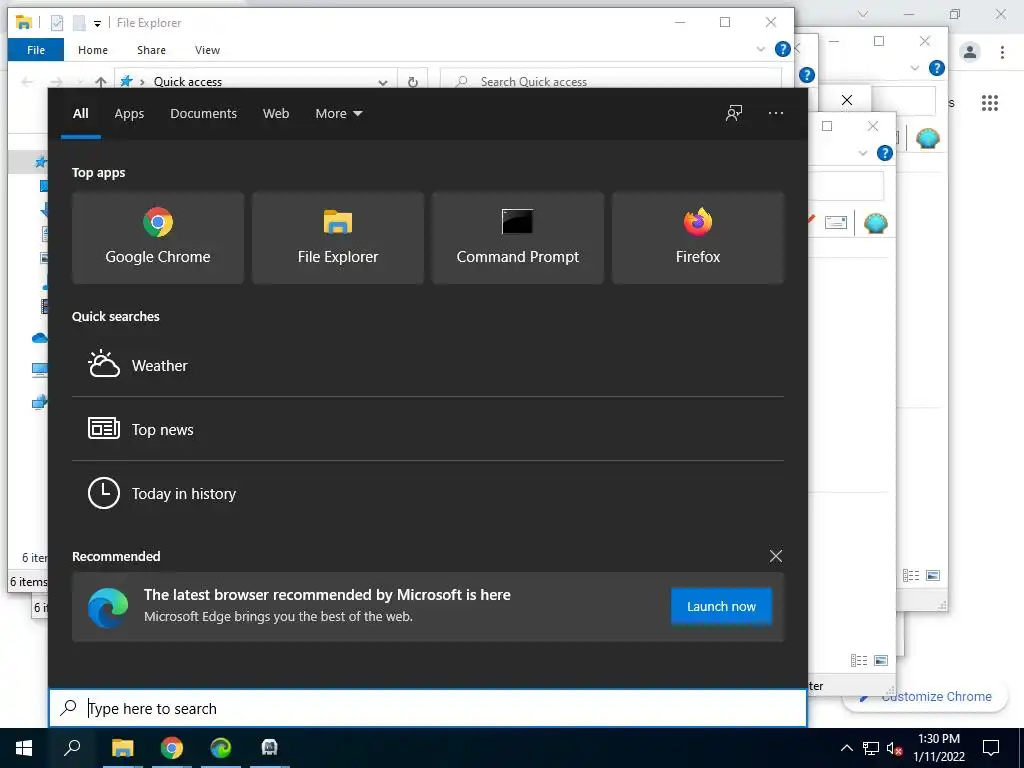Viewport: 1024px width, 768px height.
Task: Expand the More search filter dropdown
Action: click(x=338, y=114)
